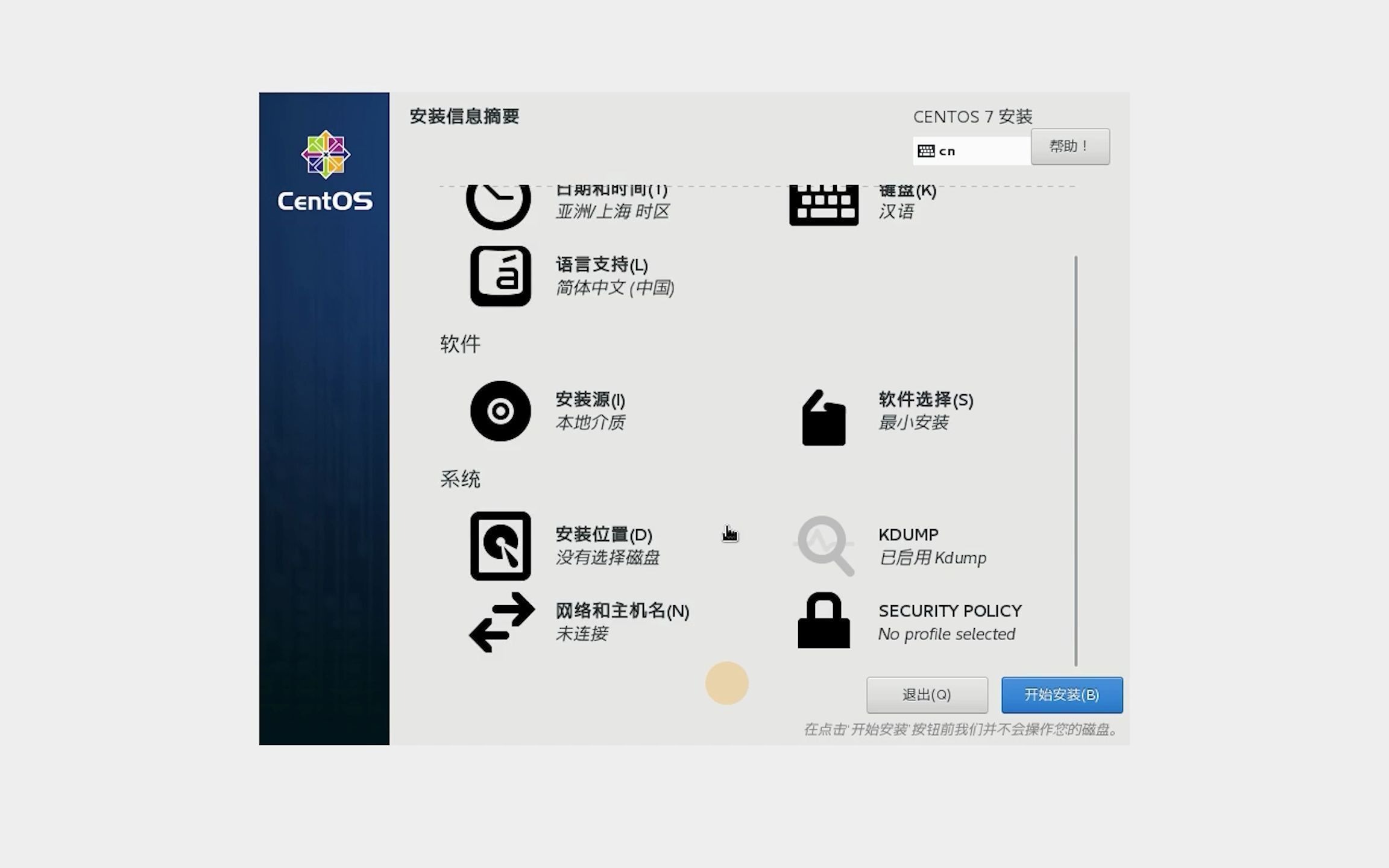Image resolution: width=1389 pixels, height=868 pixels.
Task: Click the 帮助! help button
Action: pos(1069,146)
